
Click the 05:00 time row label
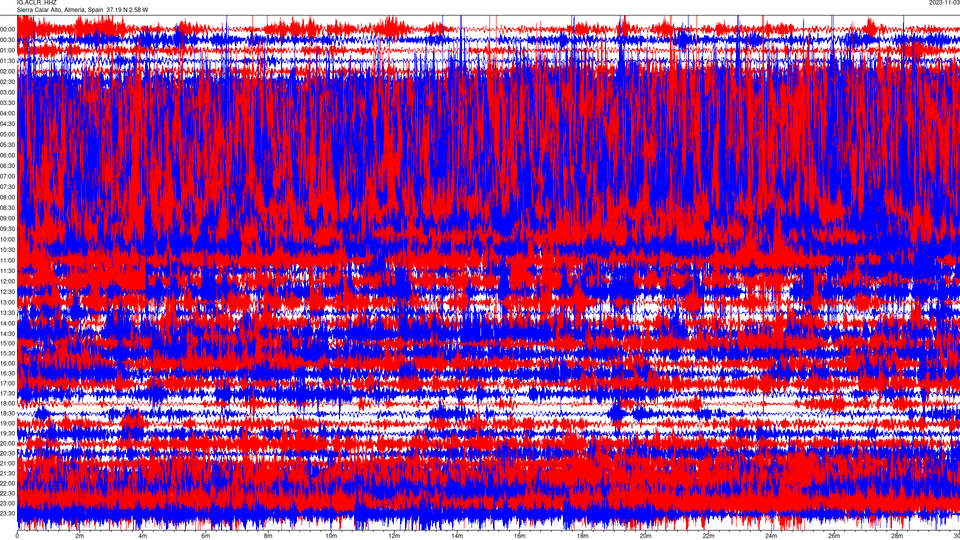tap(7, 134)
